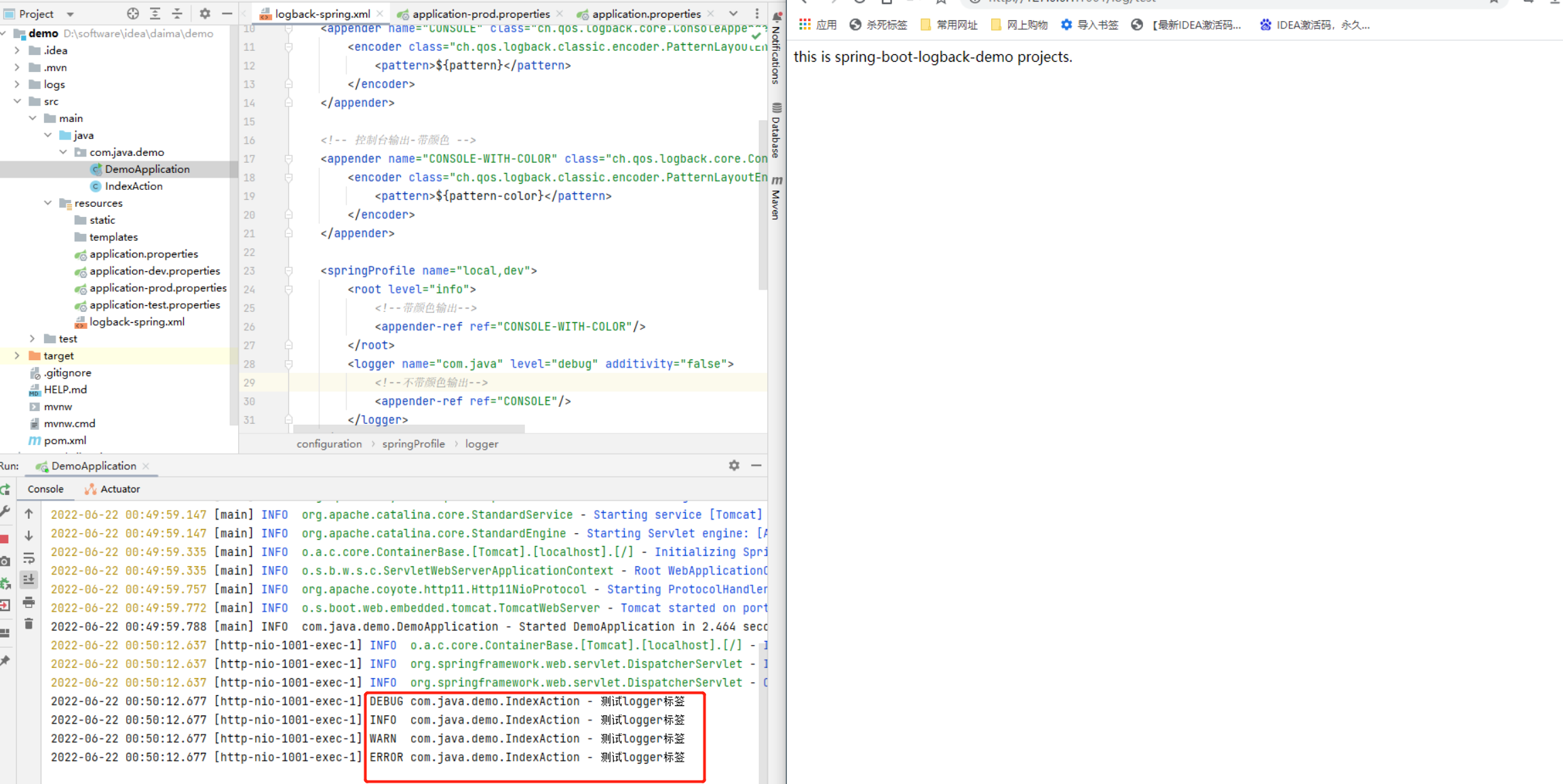The image size is (1563, 784).
Task: Stop the running application with red square
Action: pyautogui.click(x=5, y=537)
